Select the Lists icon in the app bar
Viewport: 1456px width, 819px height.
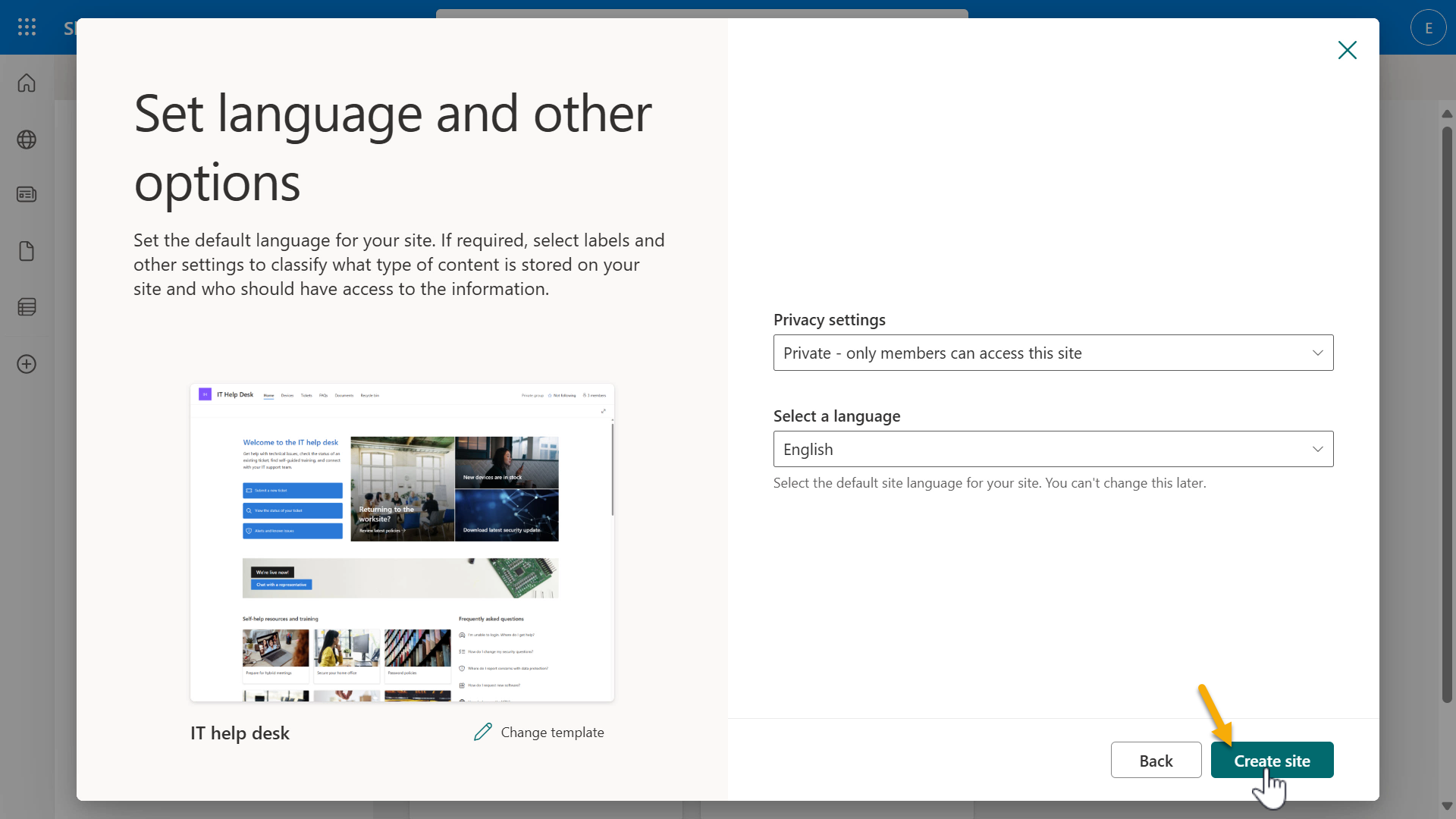[x=26, y=307]
